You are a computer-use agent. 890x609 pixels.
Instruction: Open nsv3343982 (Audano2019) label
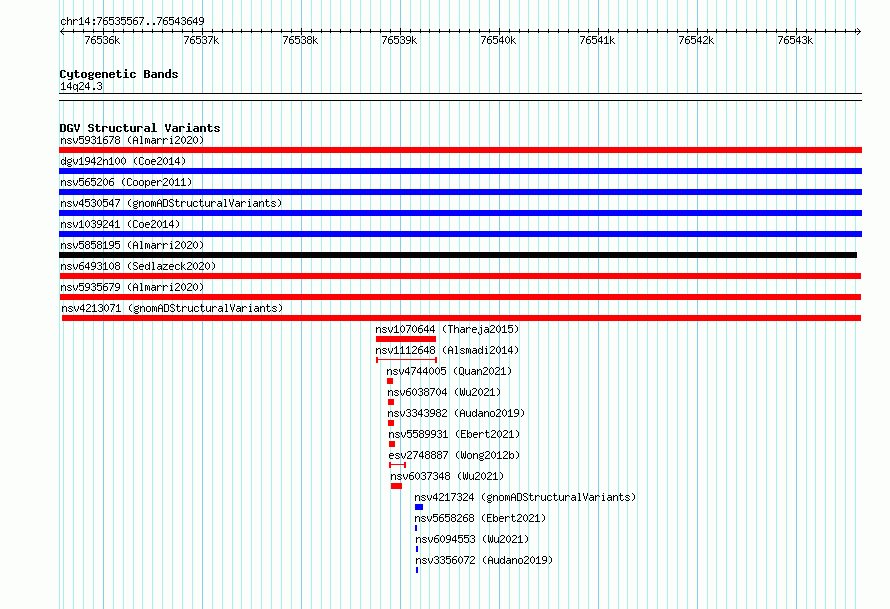[x=456, y=413]
